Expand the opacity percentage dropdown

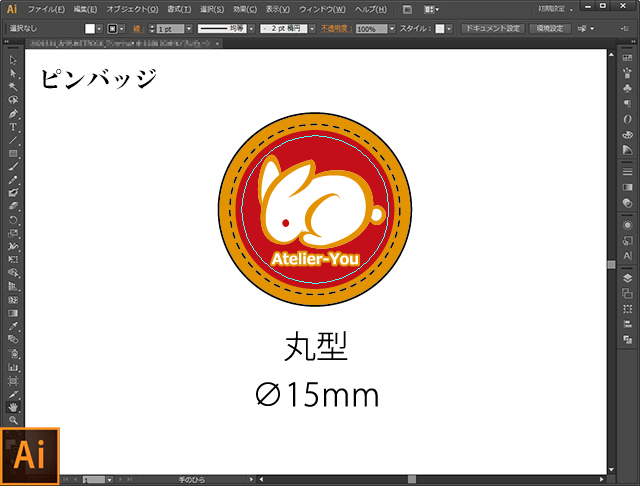pos(392,29)
